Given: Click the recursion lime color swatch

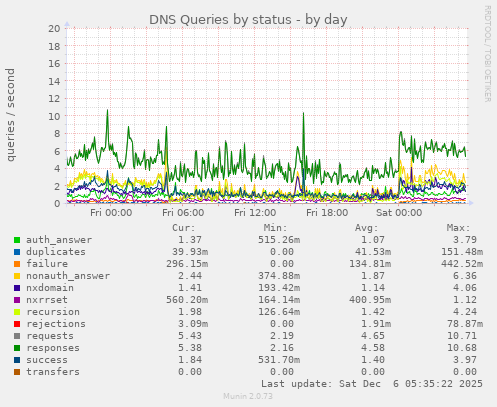Looking at the screenshot, I should point(17,312).
